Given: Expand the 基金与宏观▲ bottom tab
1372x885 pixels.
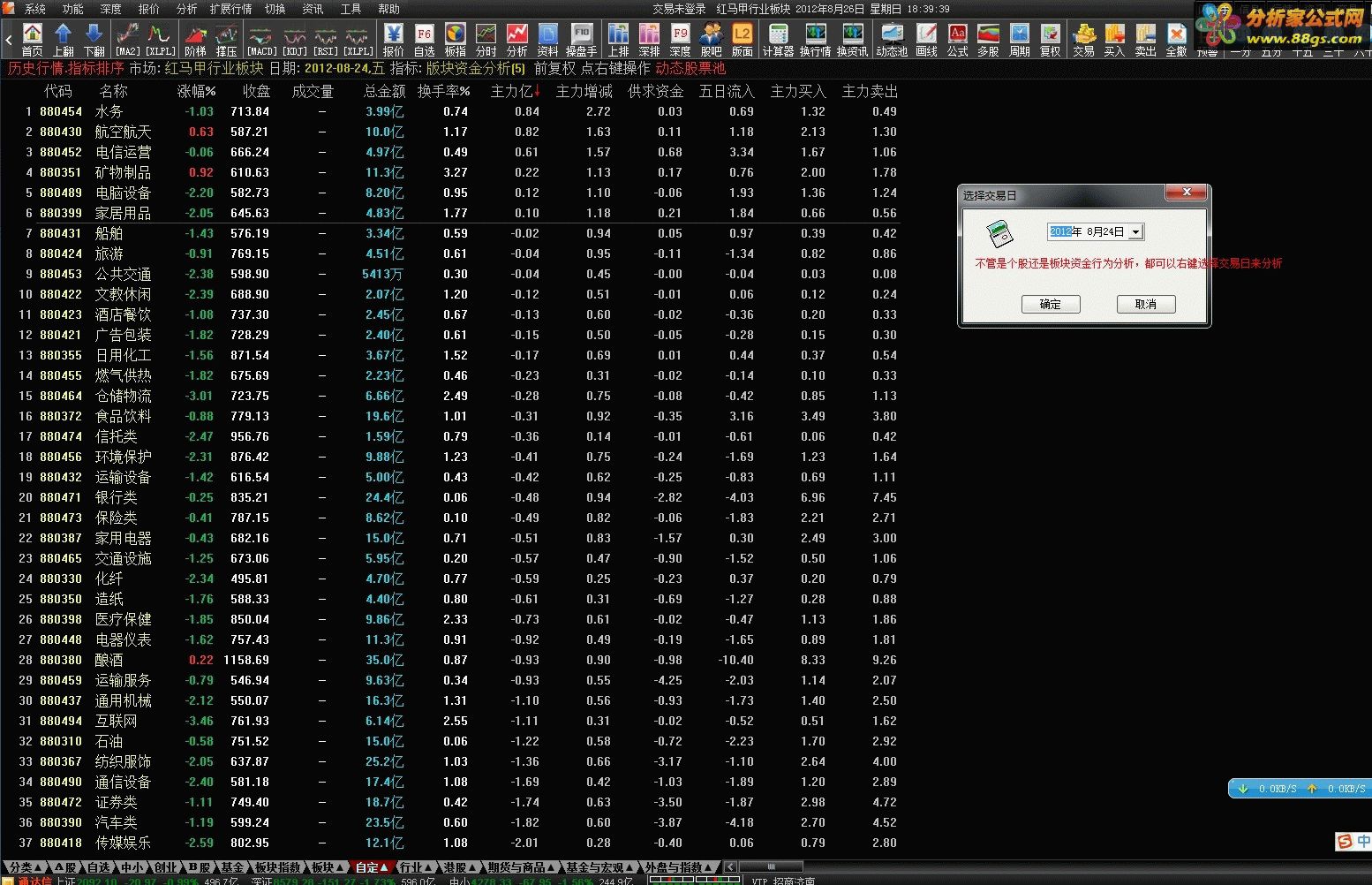Looking at the screenshot, I should tap(599, 867).
